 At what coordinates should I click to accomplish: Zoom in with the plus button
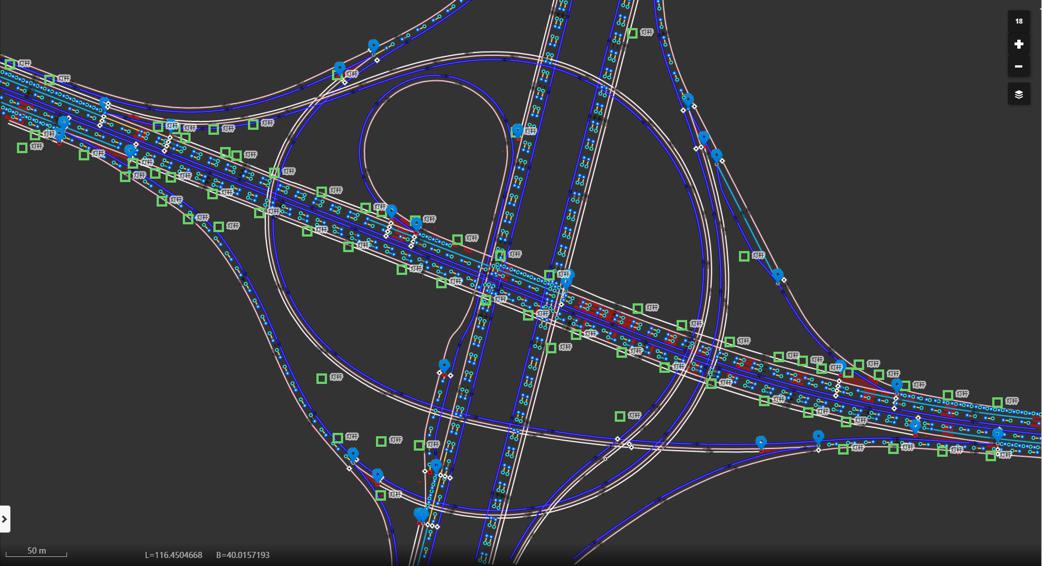click(1018, 44)
